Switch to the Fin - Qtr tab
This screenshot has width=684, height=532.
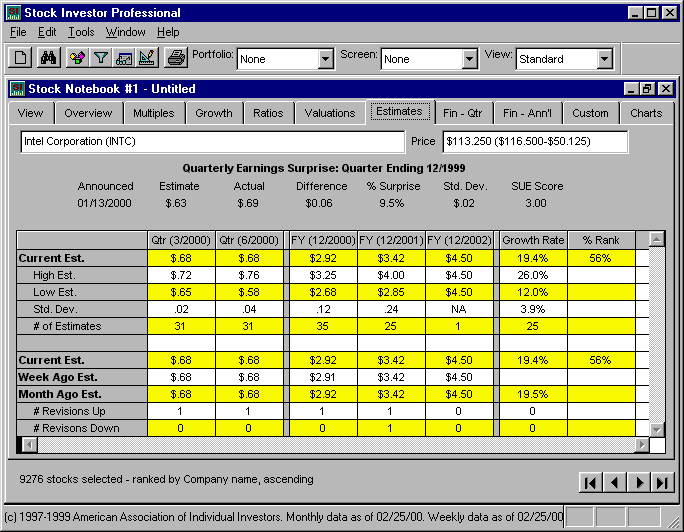pos(462,113)
